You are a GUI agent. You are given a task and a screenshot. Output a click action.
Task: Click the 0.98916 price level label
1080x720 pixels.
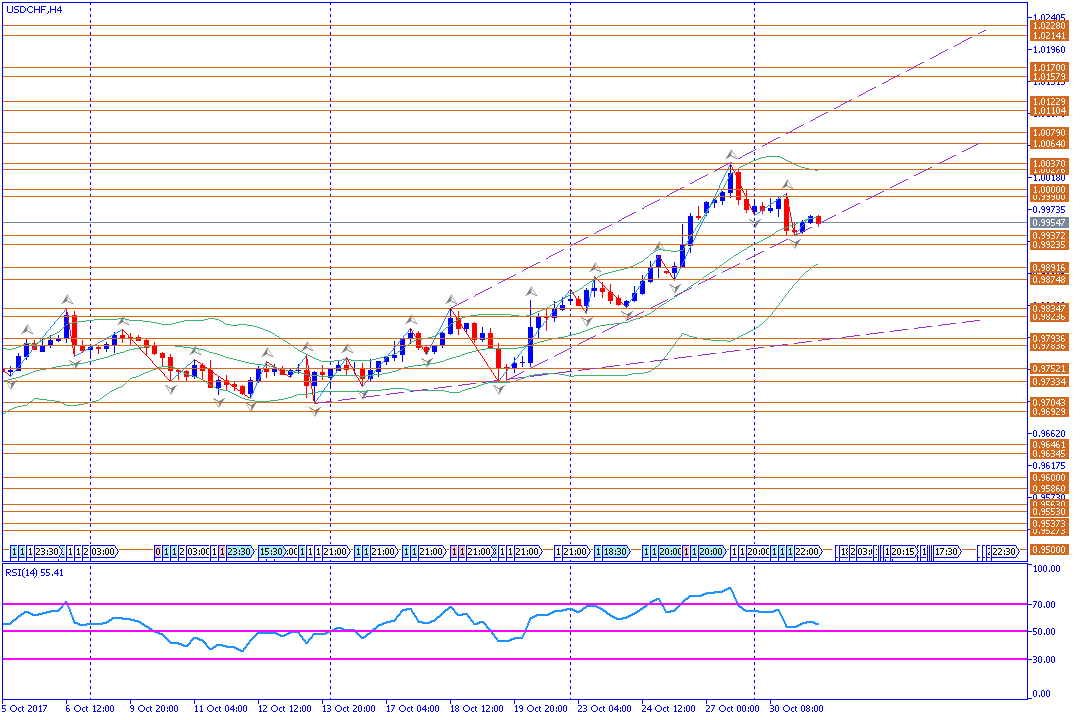point(1049,268)
